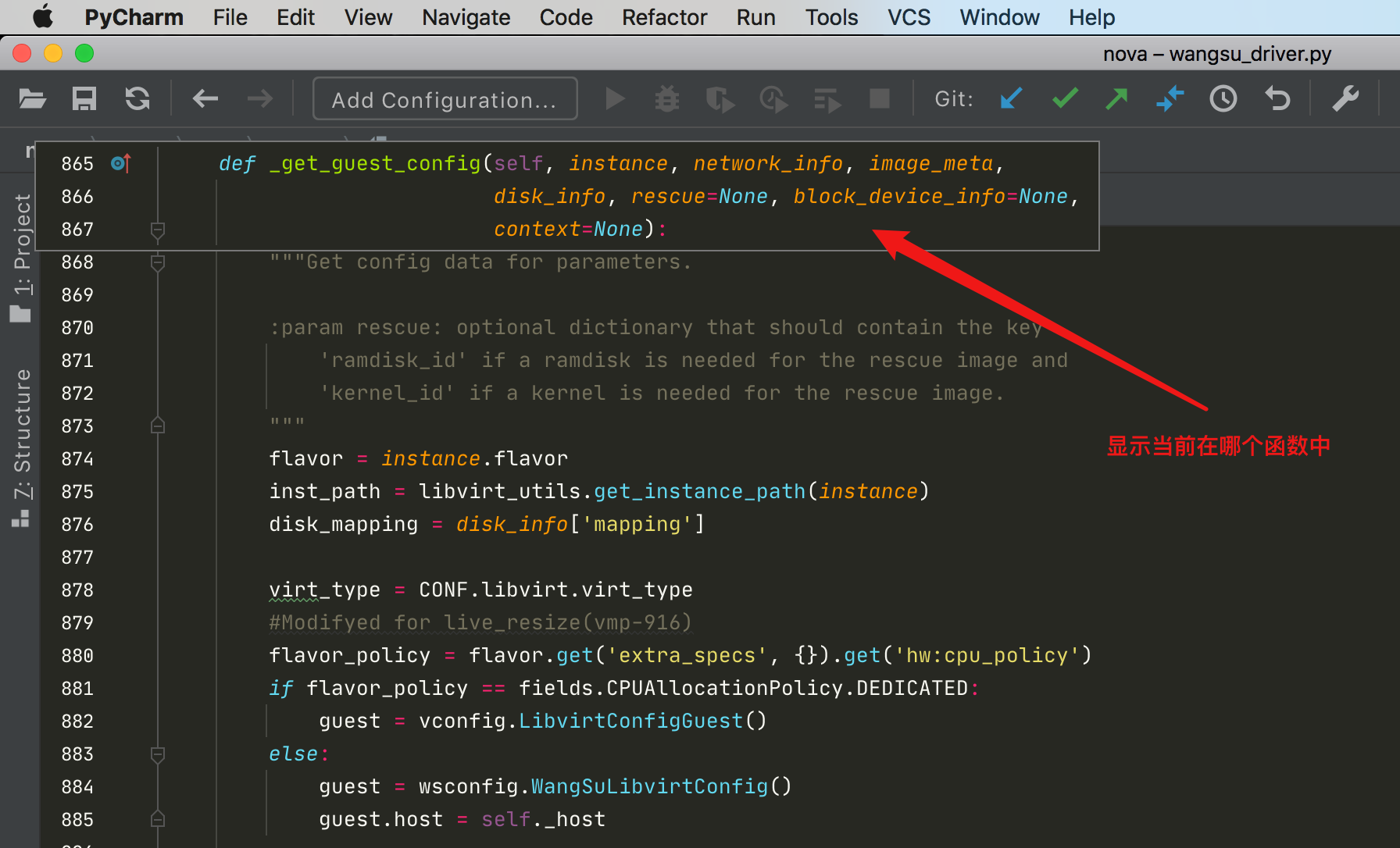The width and height of the screenshot is (1400, 848).
Task: Collapse the fold marker at line 867
Action: pos(158,230)
